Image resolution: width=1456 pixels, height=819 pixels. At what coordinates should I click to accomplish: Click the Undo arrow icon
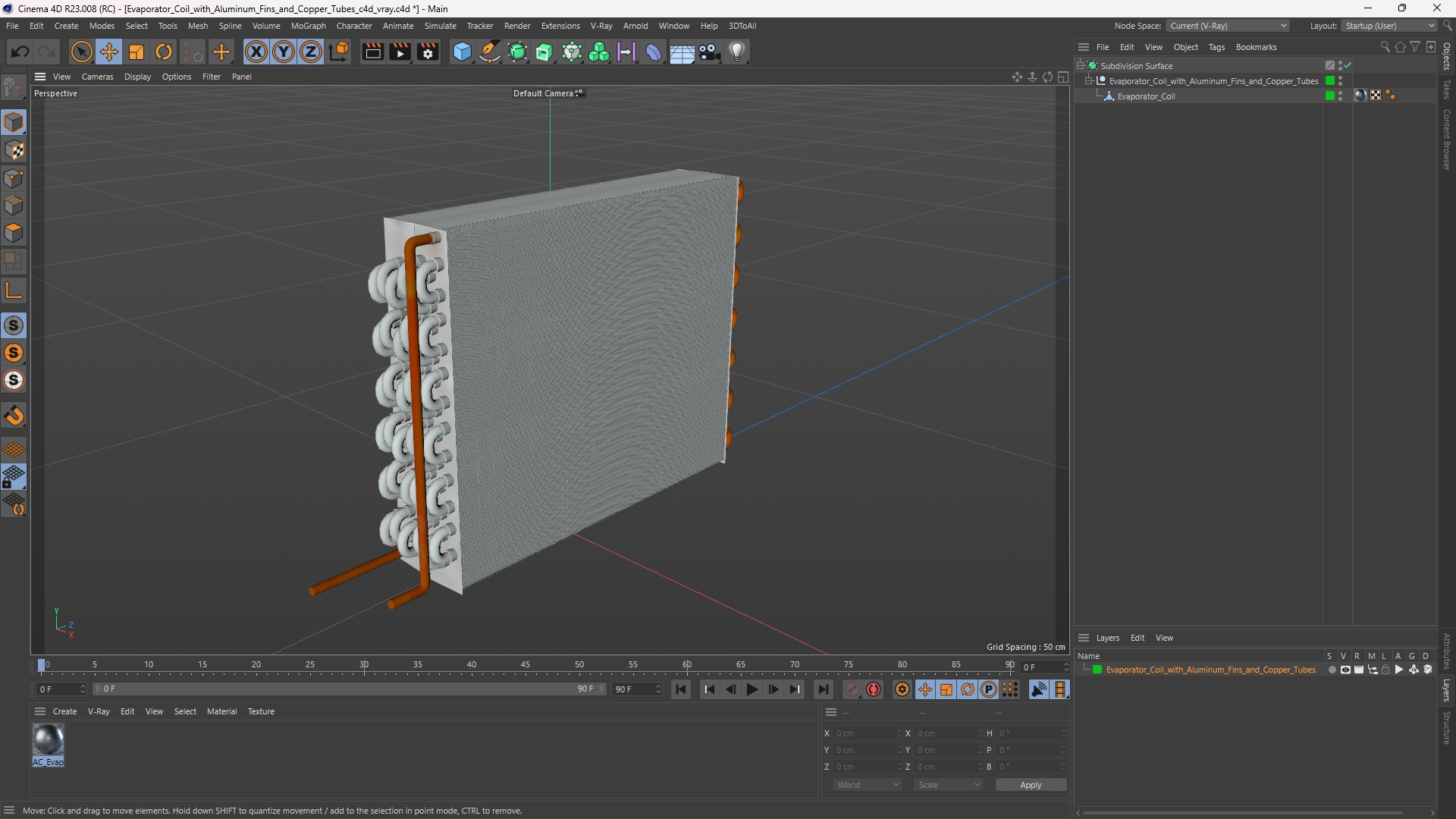coord(20,52)
